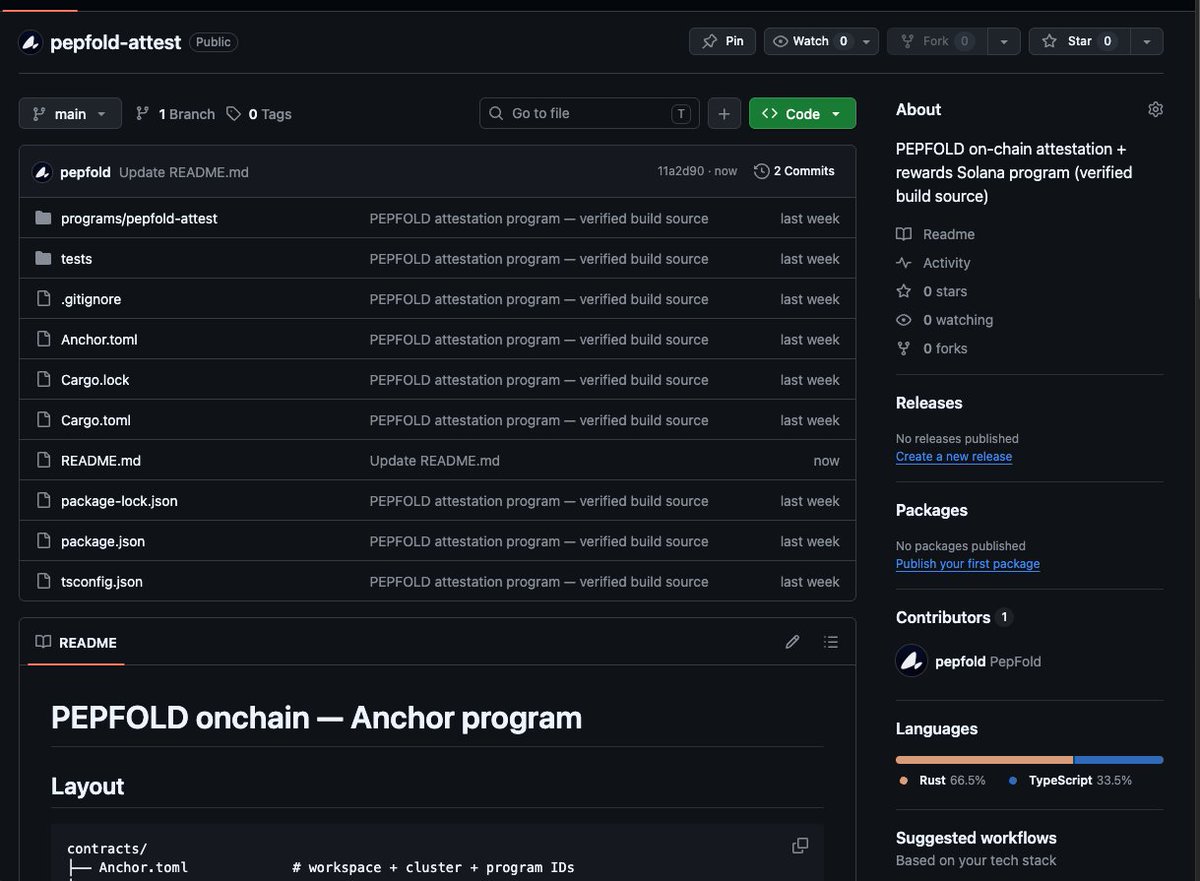The width and height of the screenshot is (1200, 881).
Task: Open the commit message in the README.md row
Action: tap(435, 460)
